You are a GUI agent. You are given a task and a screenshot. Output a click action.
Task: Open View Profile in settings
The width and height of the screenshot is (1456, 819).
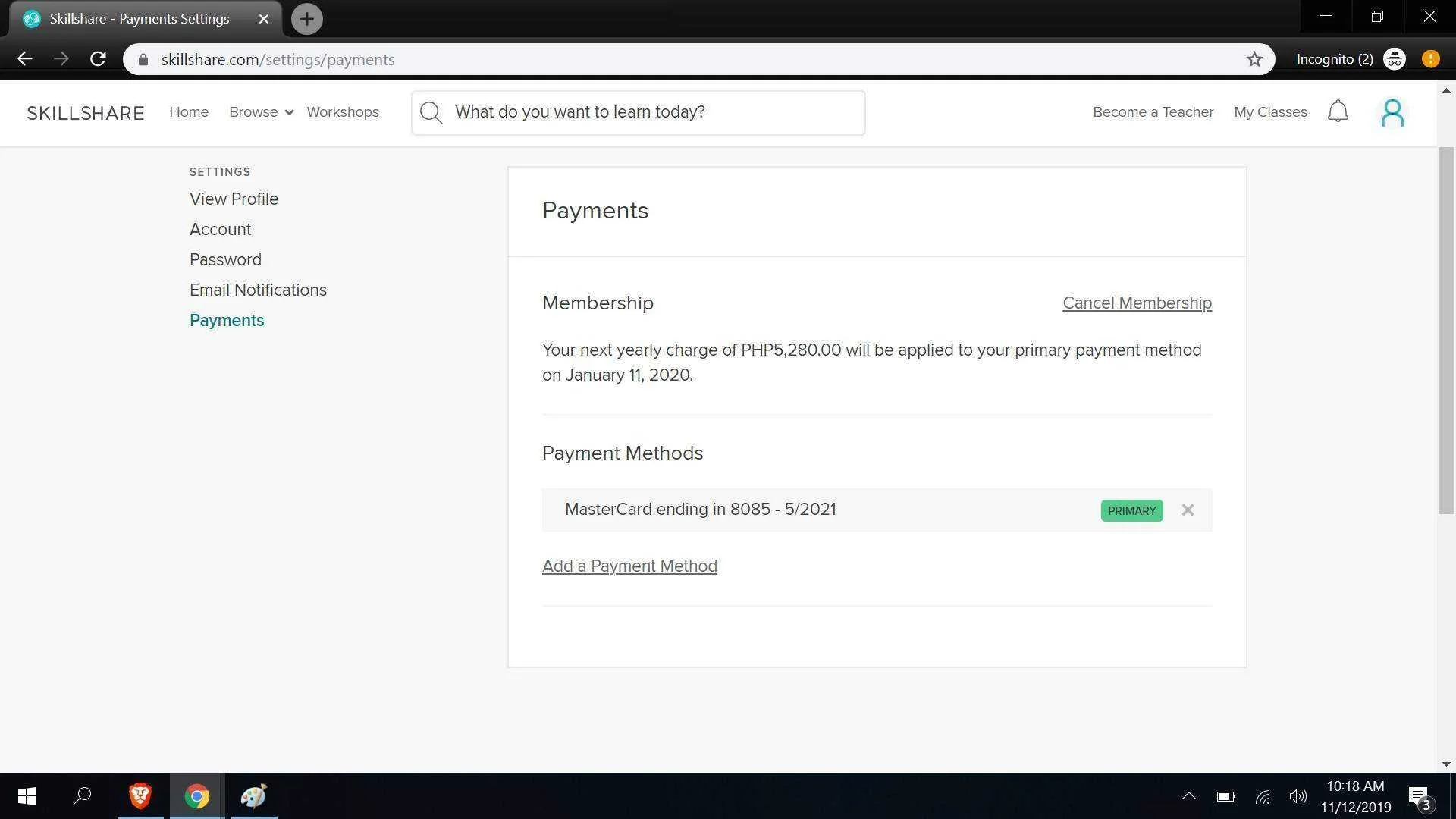click(x=234, y=199)
